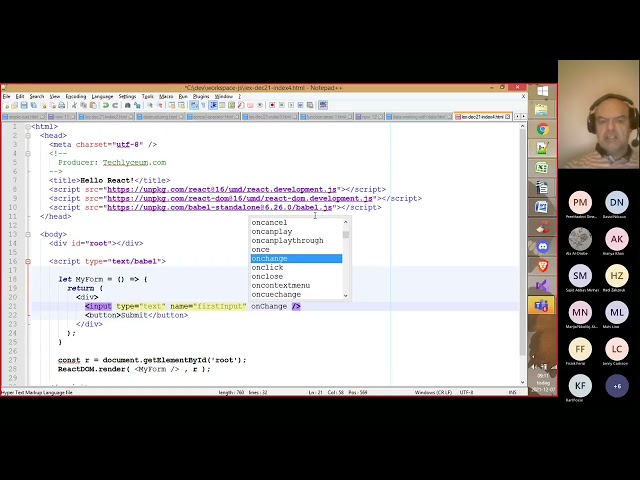
Task: Click the +6 more participants bubble
Action: (616, 385)
